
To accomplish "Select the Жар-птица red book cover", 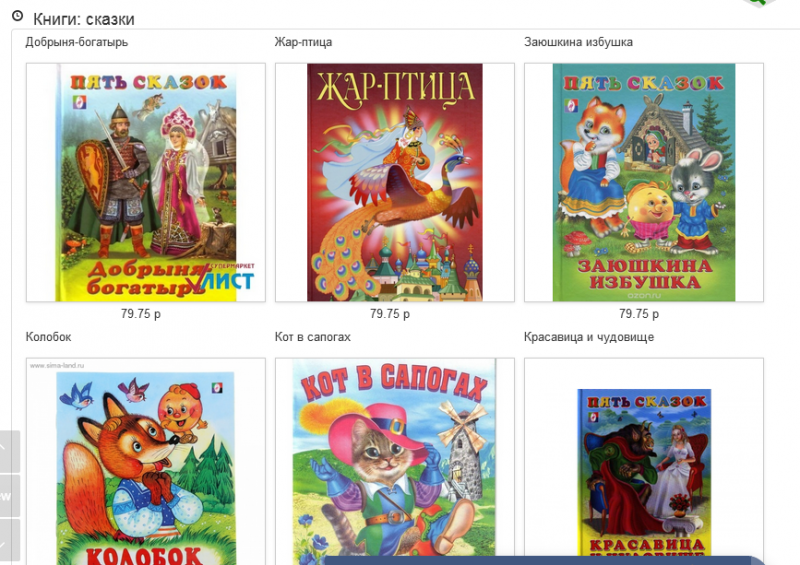I will (395, 182).
